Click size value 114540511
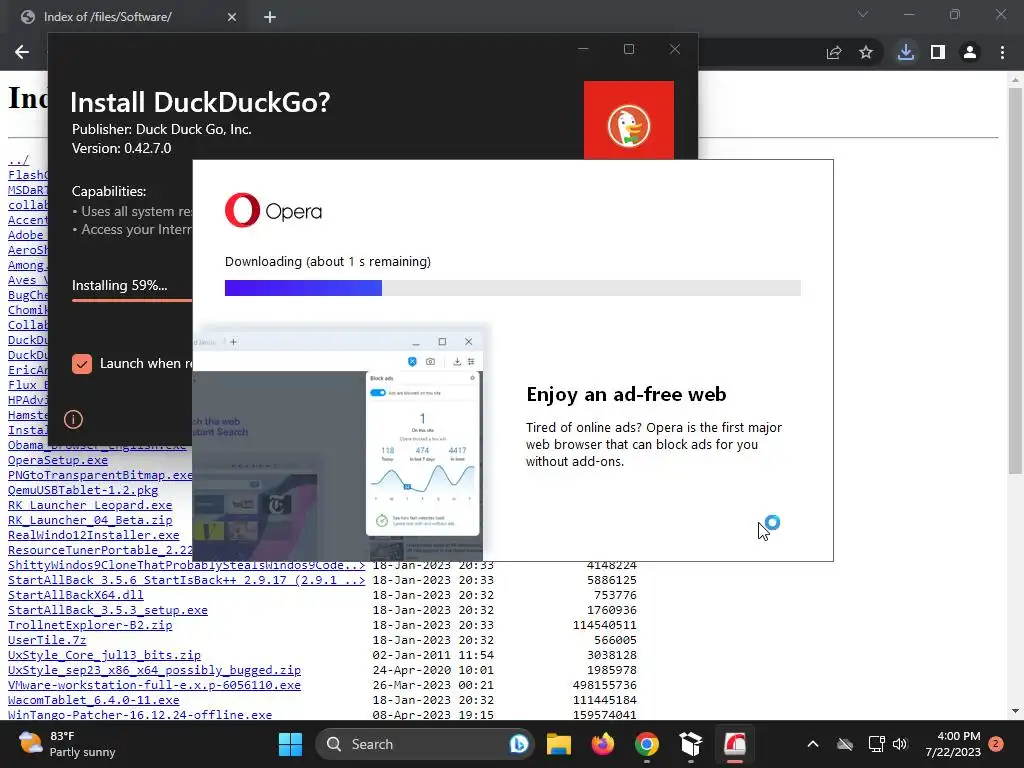 605,625
